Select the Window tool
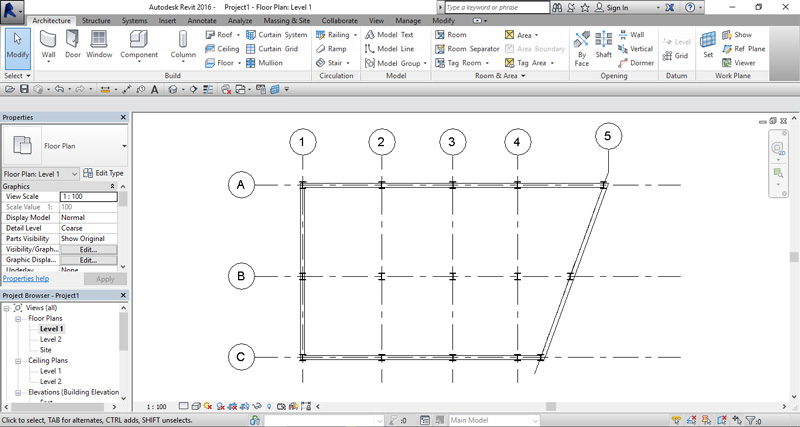Image resolution: width=800 pixels, height=427 pixels. point(98,45)
